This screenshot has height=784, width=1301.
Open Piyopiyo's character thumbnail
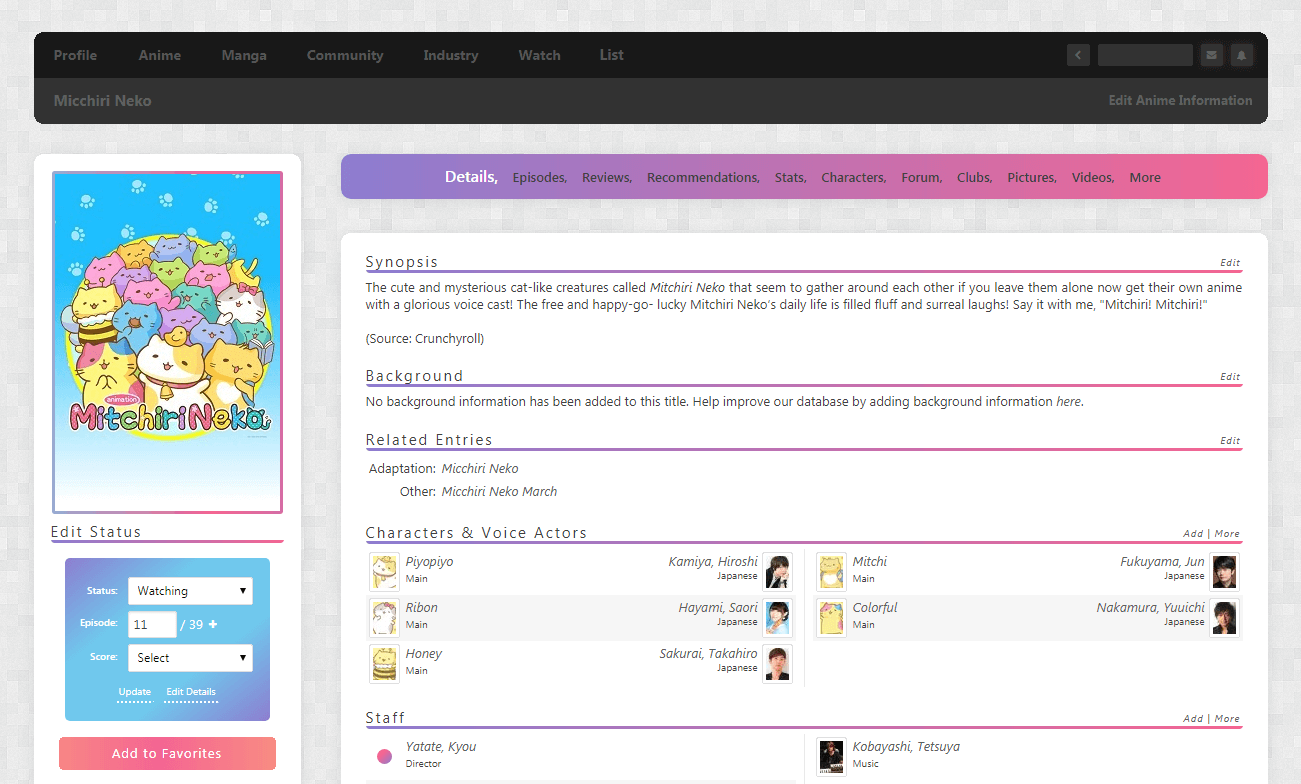point(384,570)
